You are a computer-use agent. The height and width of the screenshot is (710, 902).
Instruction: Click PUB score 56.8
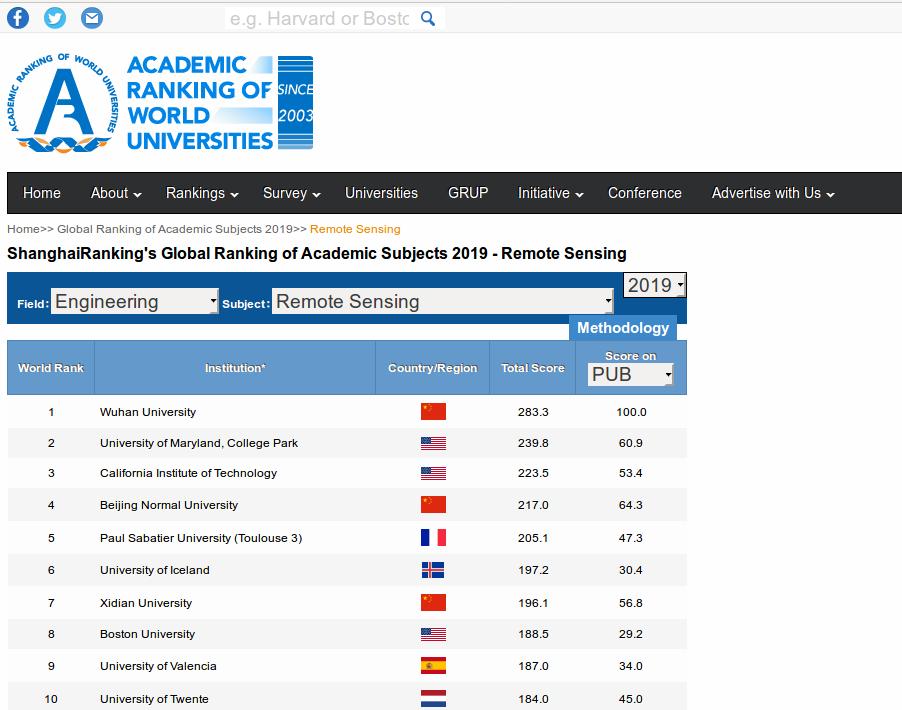pyautogui.click(x=630, y=603)
